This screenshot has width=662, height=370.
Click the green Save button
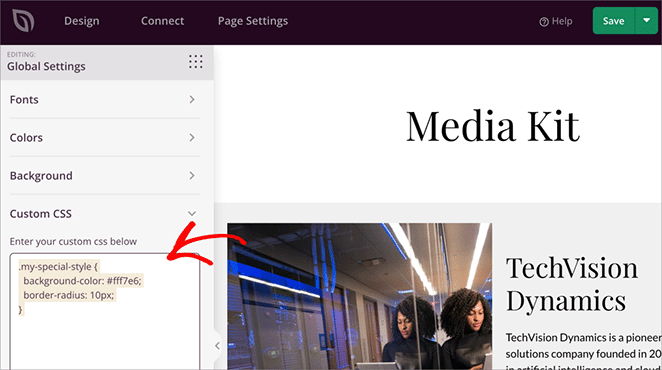[613, 21]
